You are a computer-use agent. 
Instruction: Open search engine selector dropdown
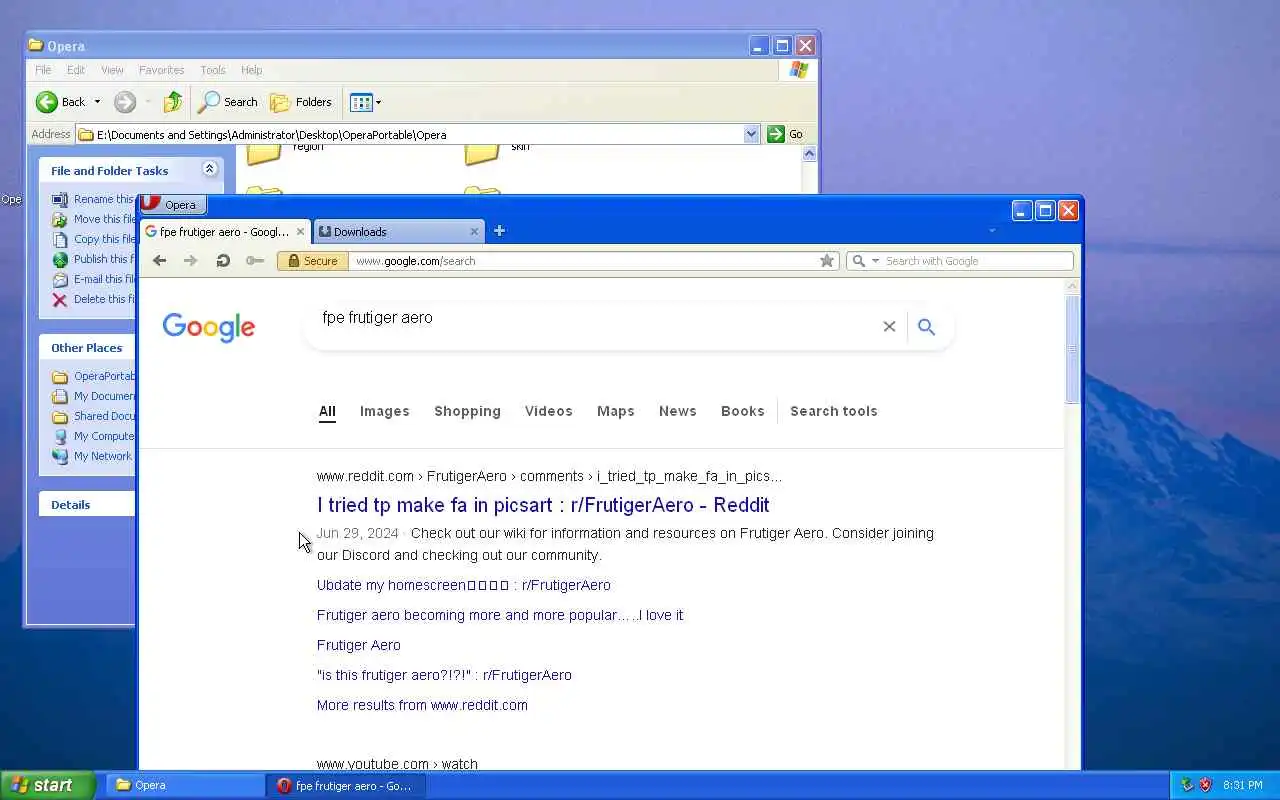tap(865, 261)
